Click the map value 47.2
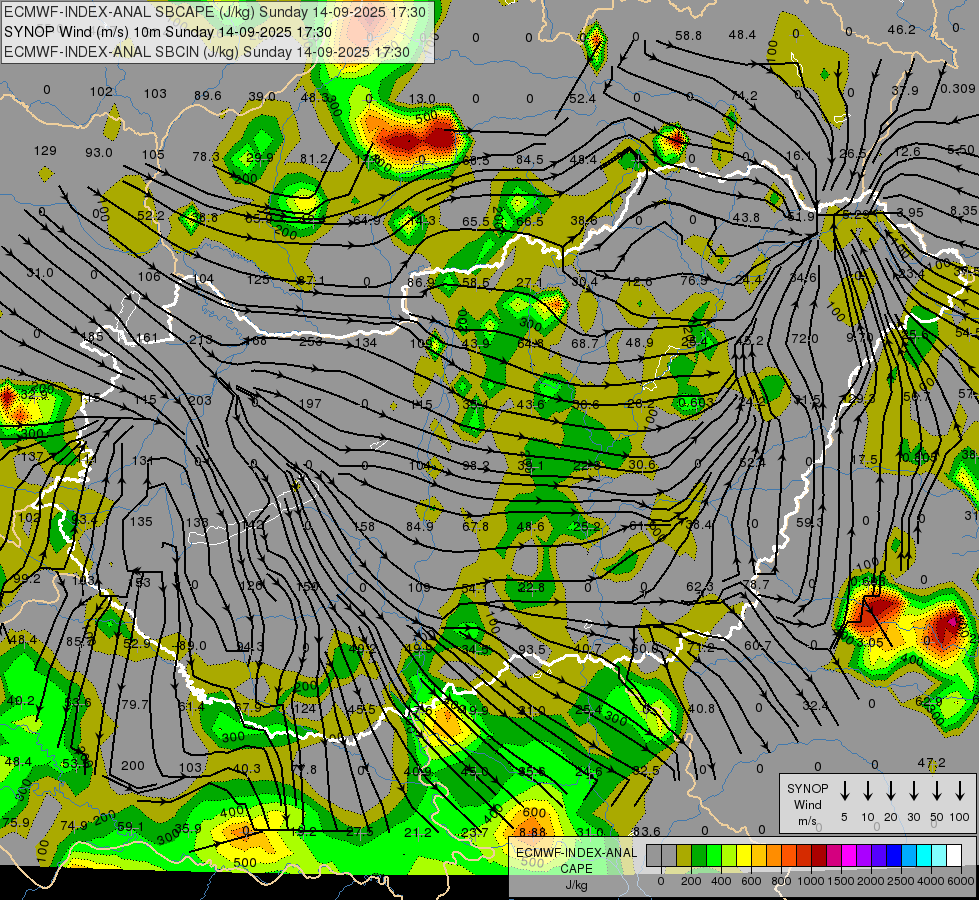The image size is (979, 900). 932,763
